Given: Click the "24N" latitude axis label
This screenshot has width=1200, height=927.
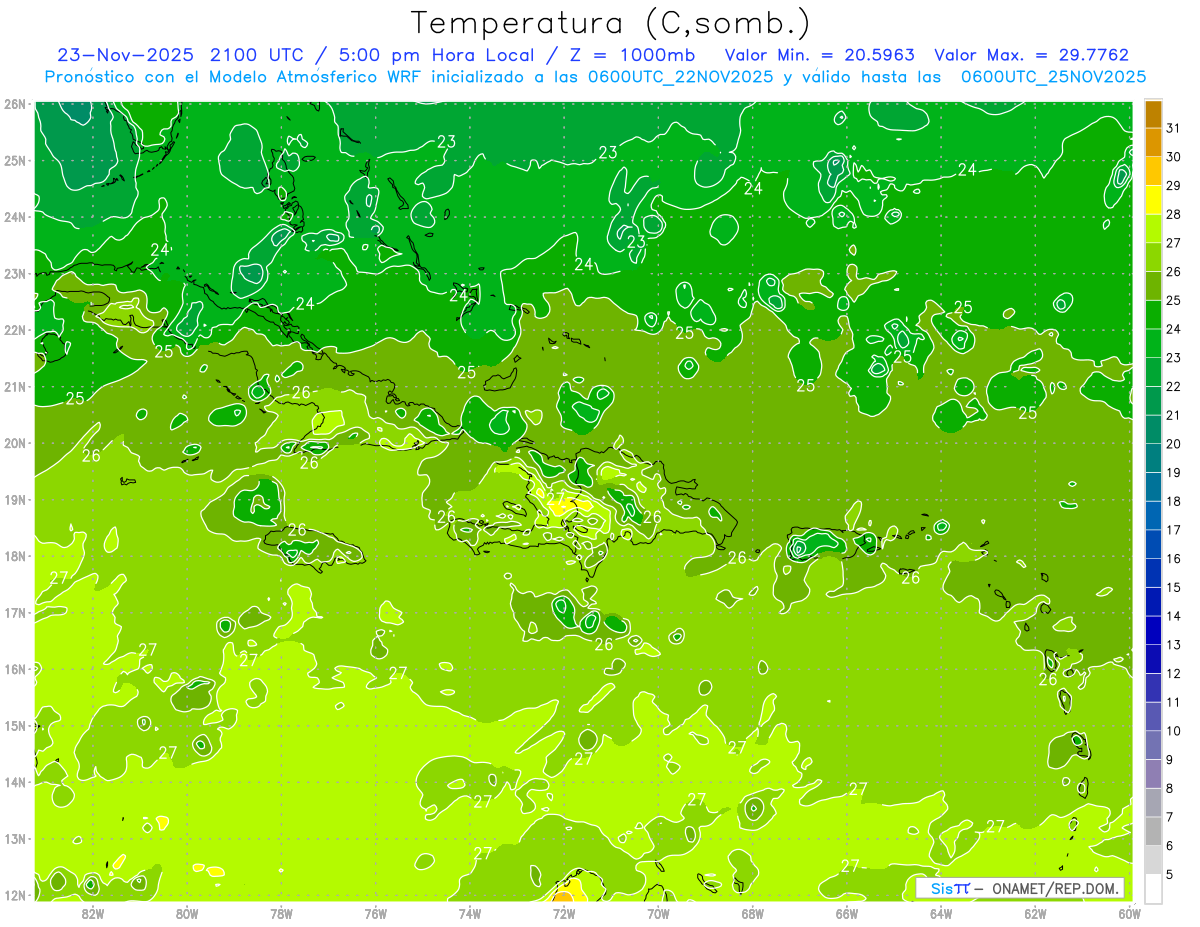Looking at the screenshot, I should 16,217.
